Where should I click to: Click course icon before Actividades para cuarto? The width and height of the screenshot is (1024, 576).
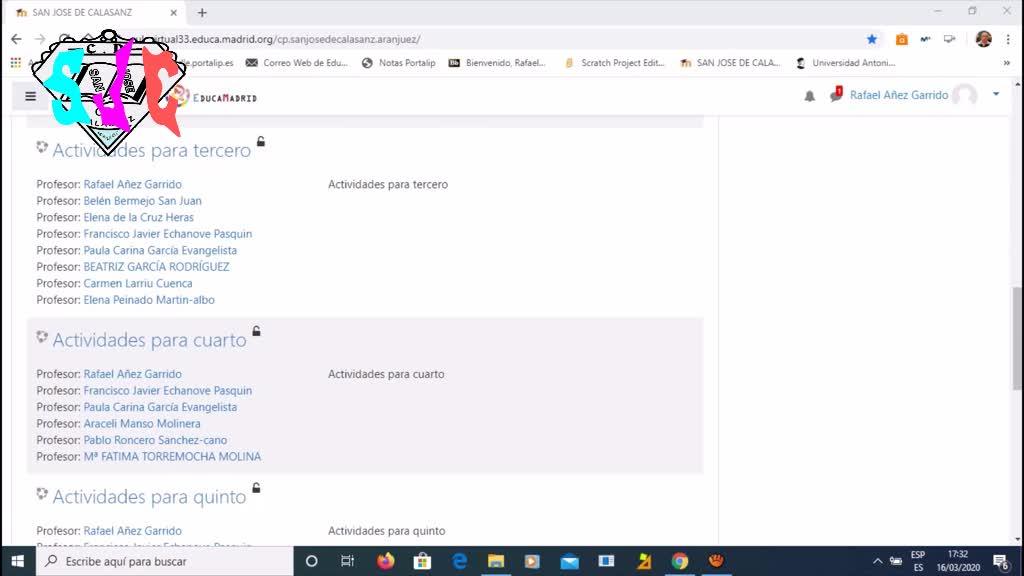coord(42,337)
